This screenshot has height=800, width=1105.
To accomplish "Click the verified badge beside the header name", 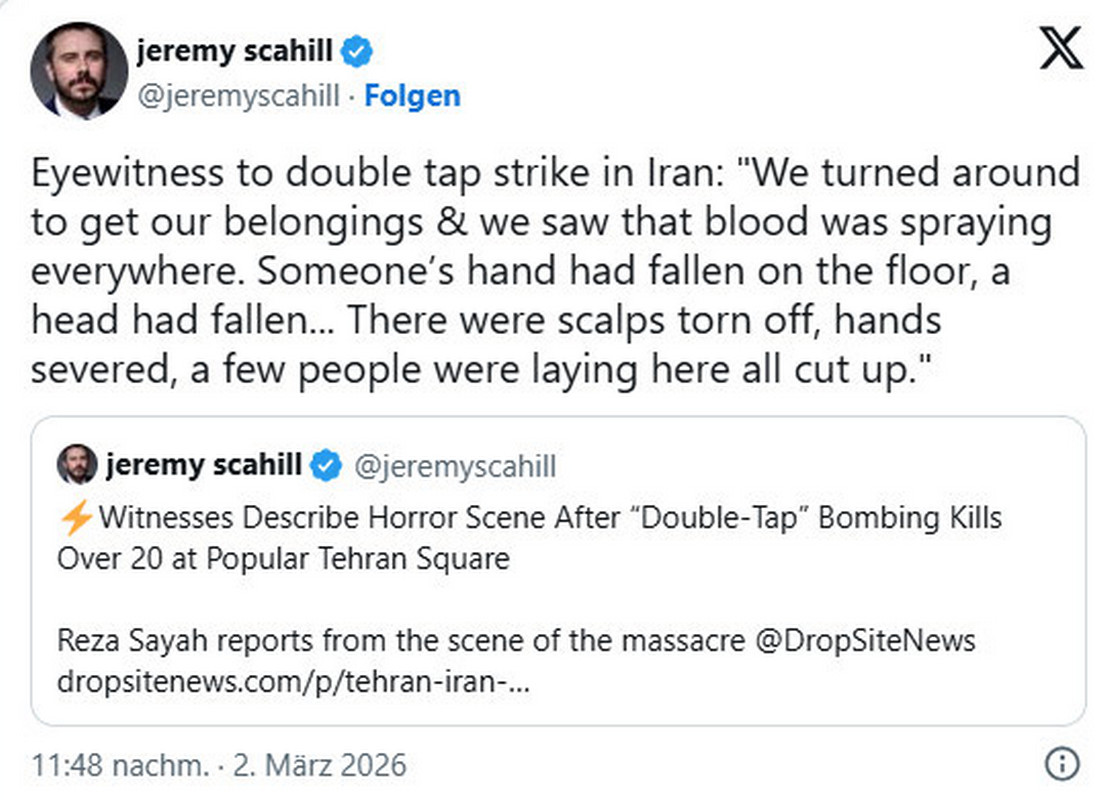I will pos(360,51).
